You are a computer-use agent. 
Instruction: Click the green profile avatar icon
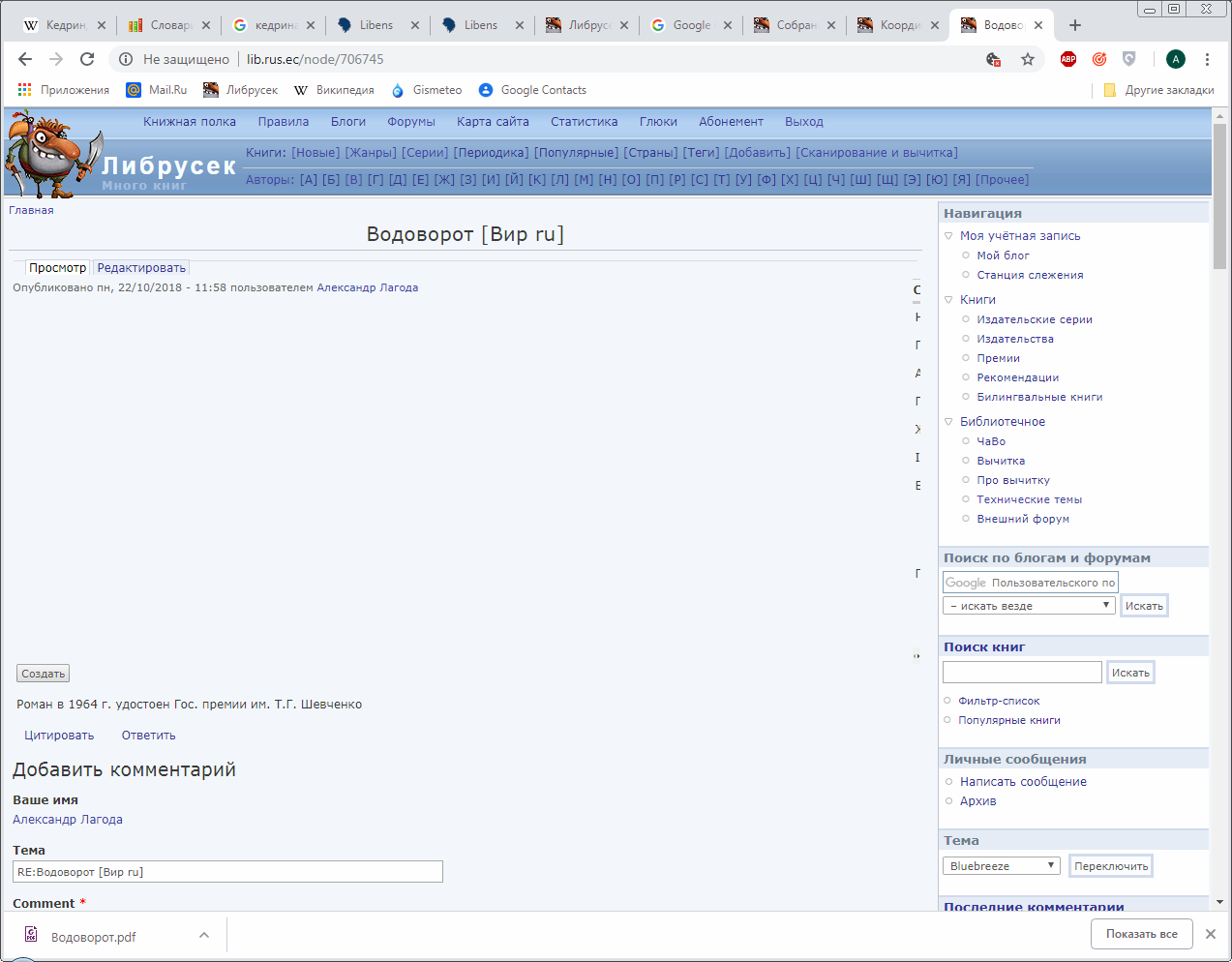coord(1175,59)
